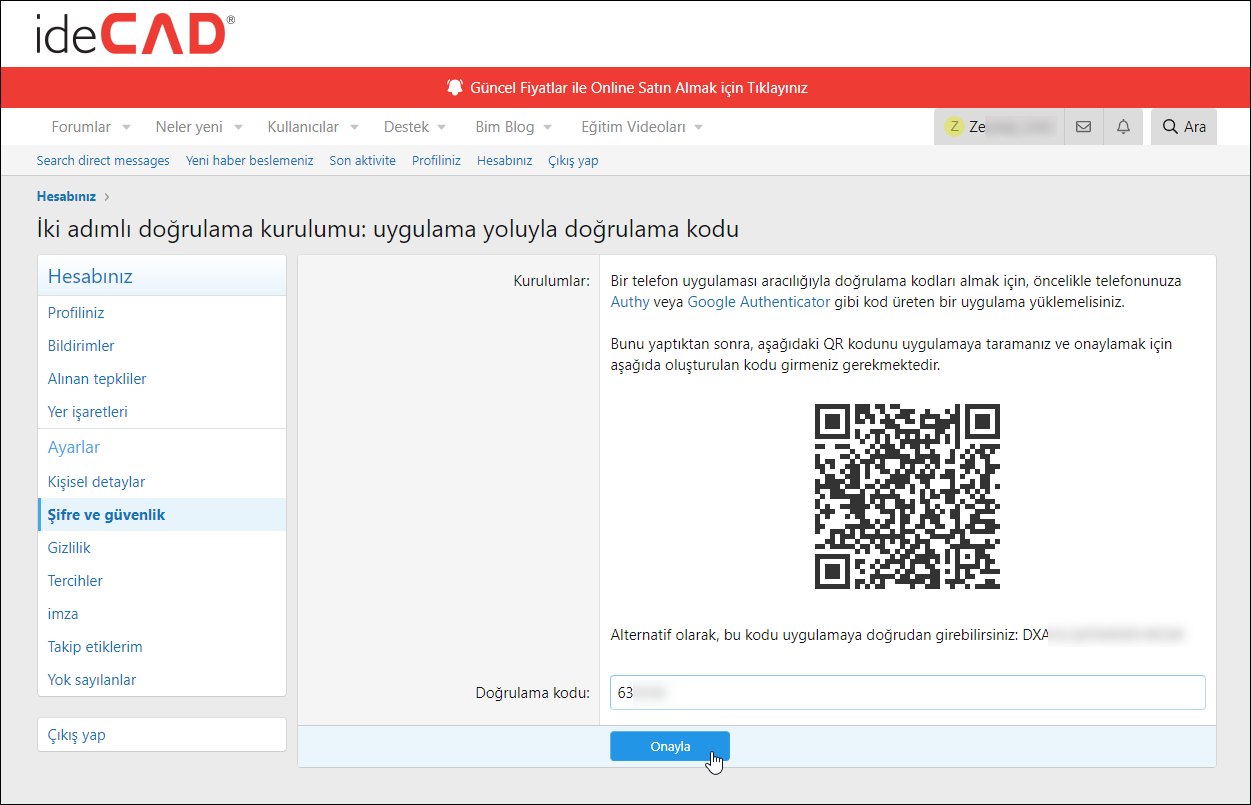The image size is (1251, 805).
Task: Select Yer işaretleri in the sidebar
Action: pyautogui.click(x=162, y=412)
